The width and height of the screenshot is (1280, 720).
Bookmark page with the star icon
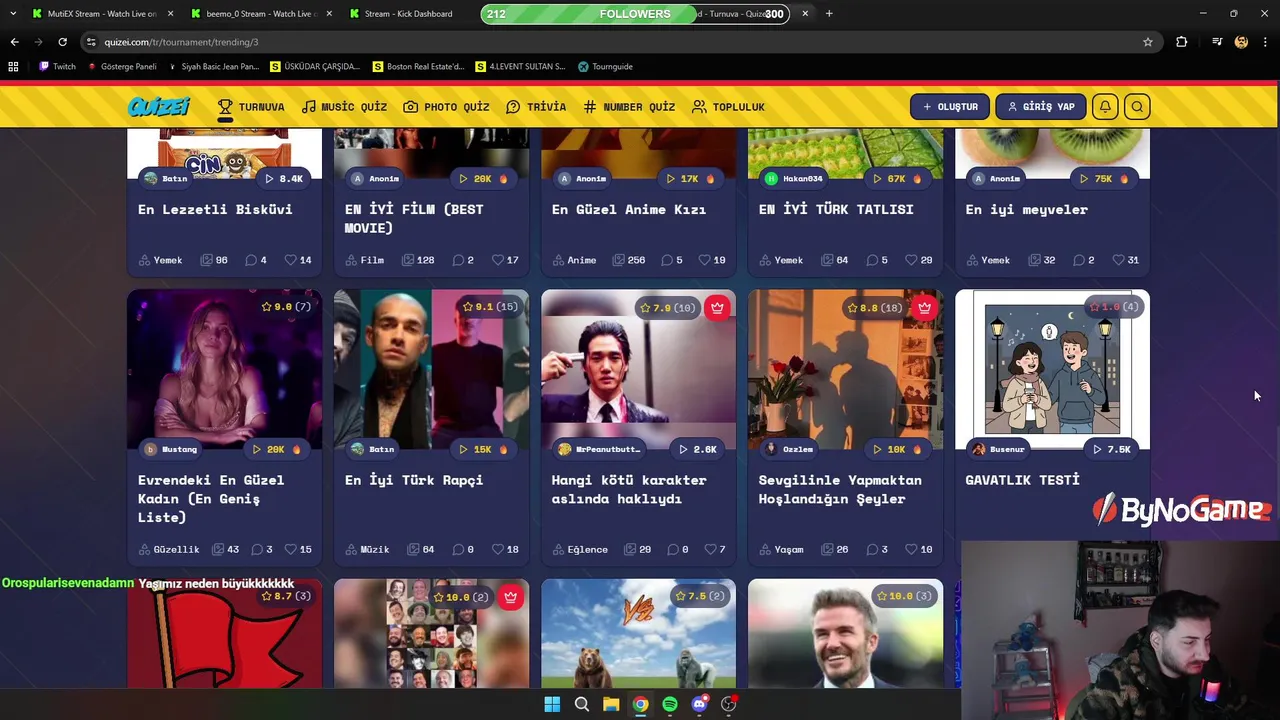(1148, 42)
